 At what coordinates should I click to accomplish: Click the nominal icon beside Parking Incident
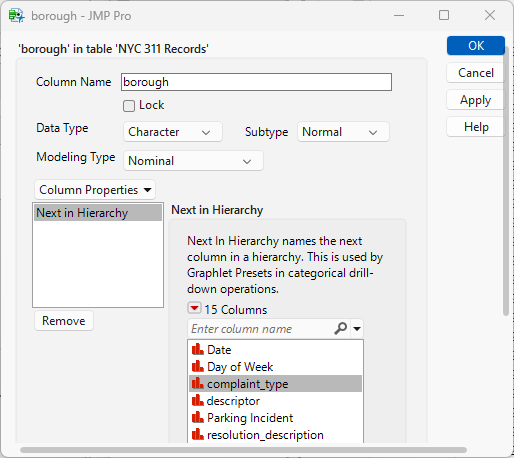[198, 417]
